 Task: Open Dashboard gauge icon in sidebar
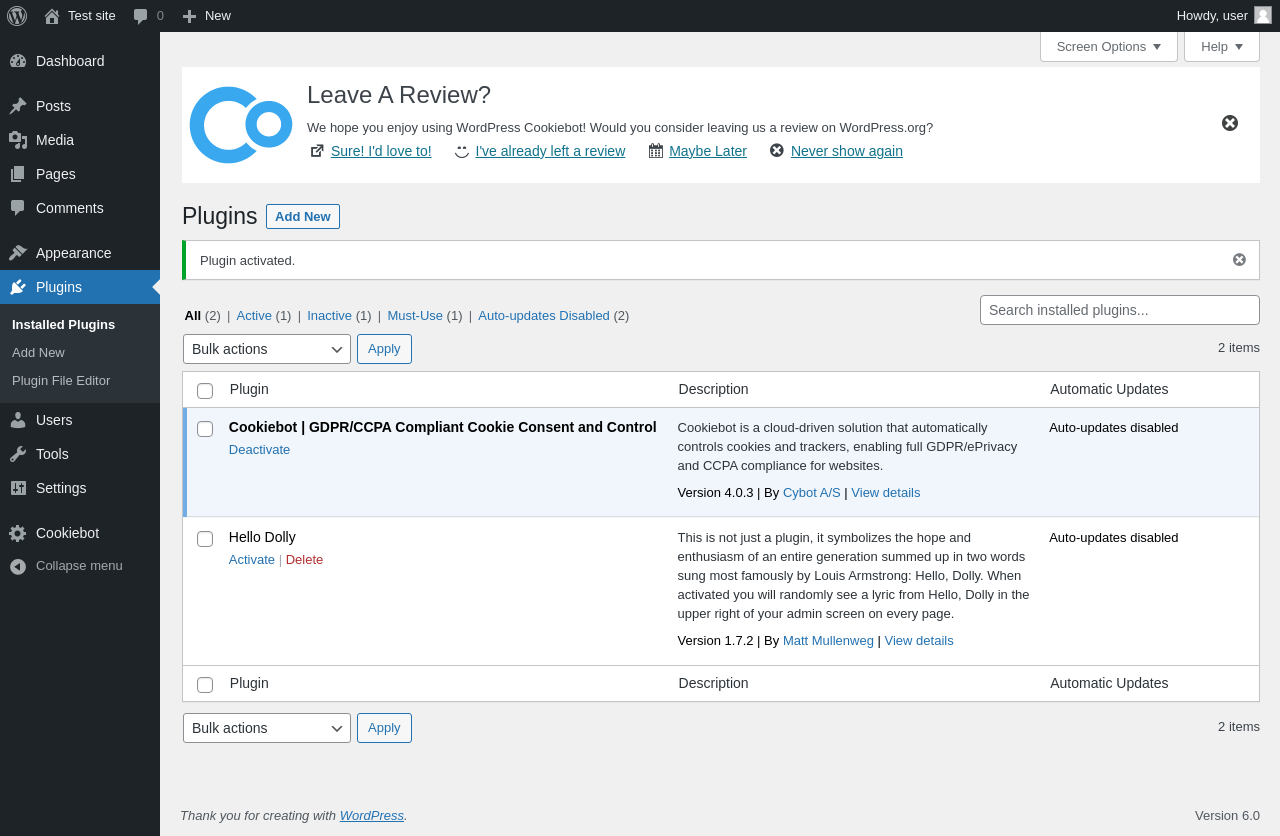coord(18,61)
